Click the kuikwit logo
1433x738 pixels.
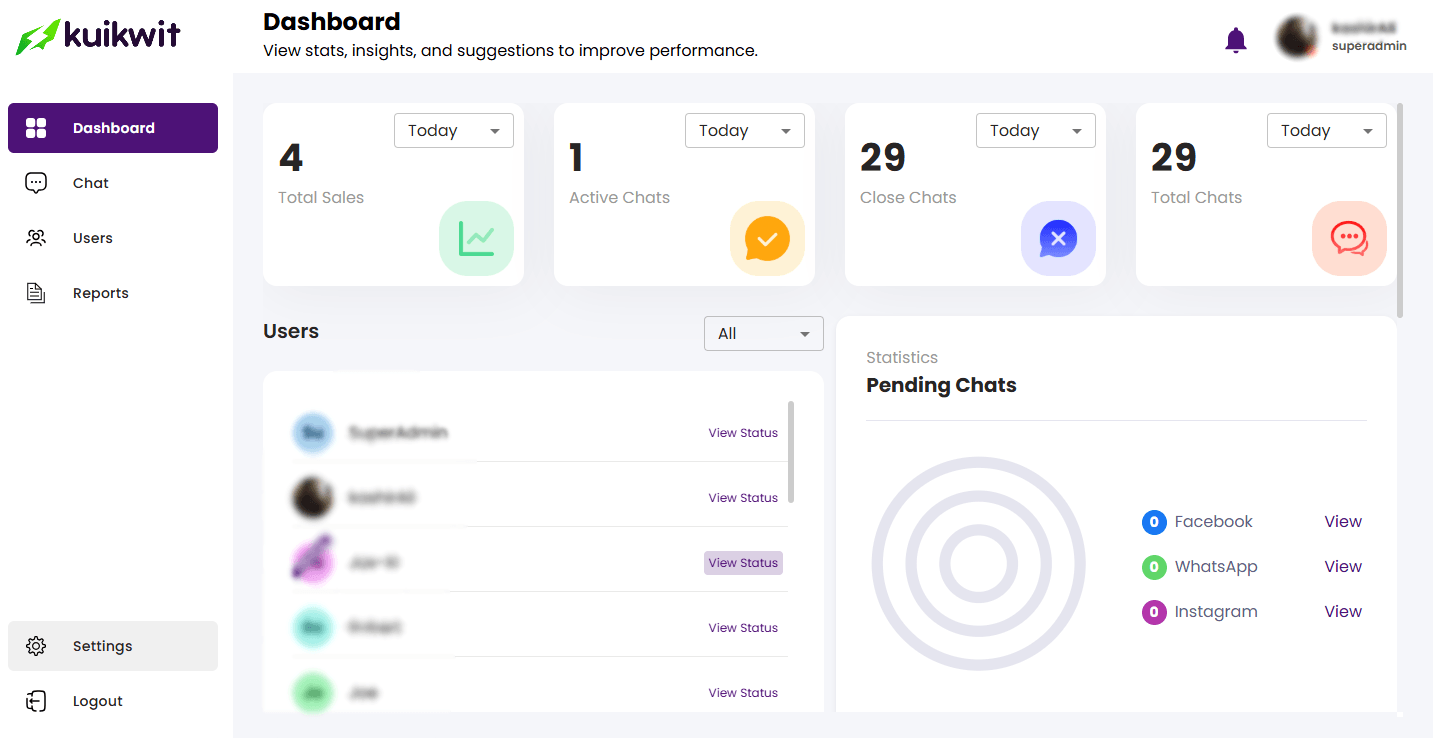pos(98,37)
